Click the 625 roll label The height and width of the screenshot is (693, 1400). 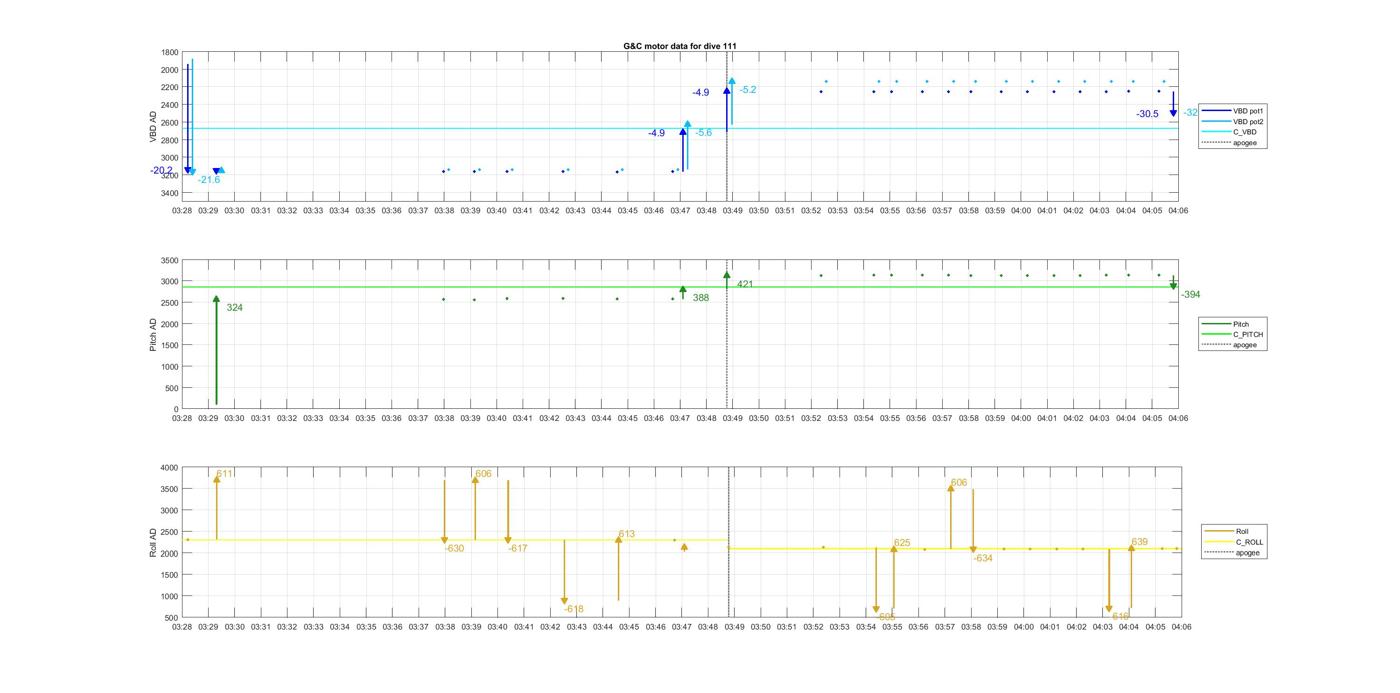[902, 543]
